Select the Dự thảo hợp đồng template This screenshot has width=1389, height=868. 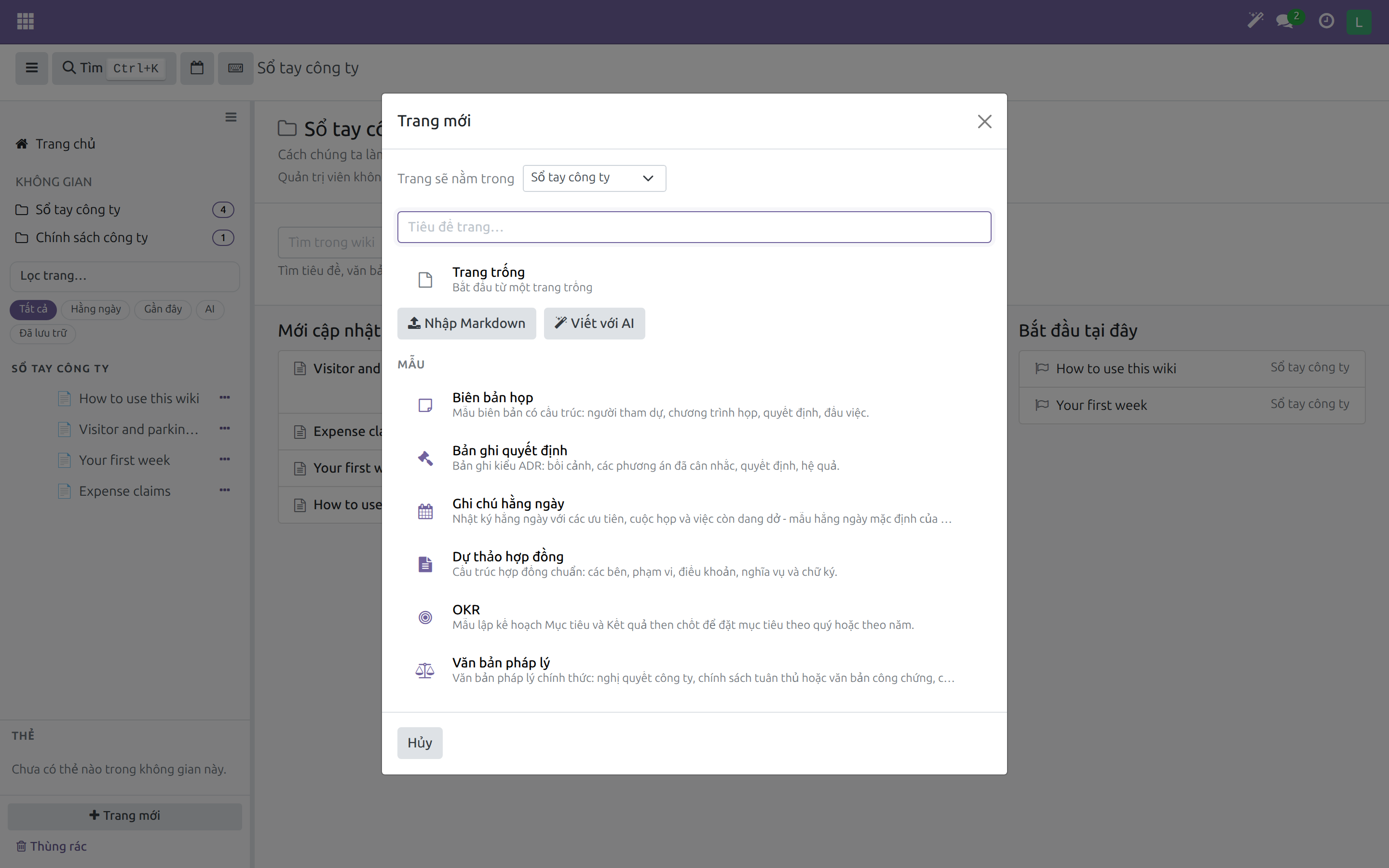pos(694,564)
